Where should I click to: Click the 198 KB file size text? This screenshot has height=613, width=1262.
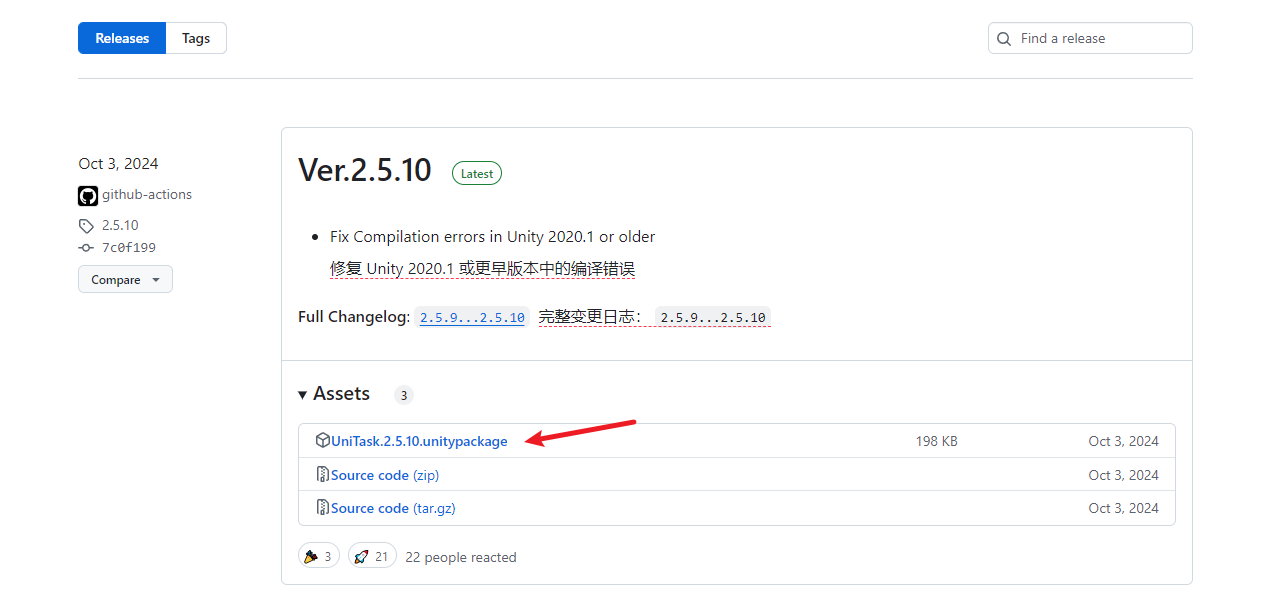pos(936,441)
